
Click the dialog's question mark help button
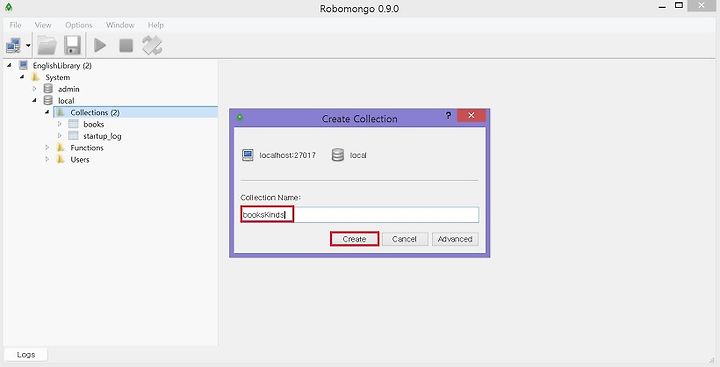point(448,116)
